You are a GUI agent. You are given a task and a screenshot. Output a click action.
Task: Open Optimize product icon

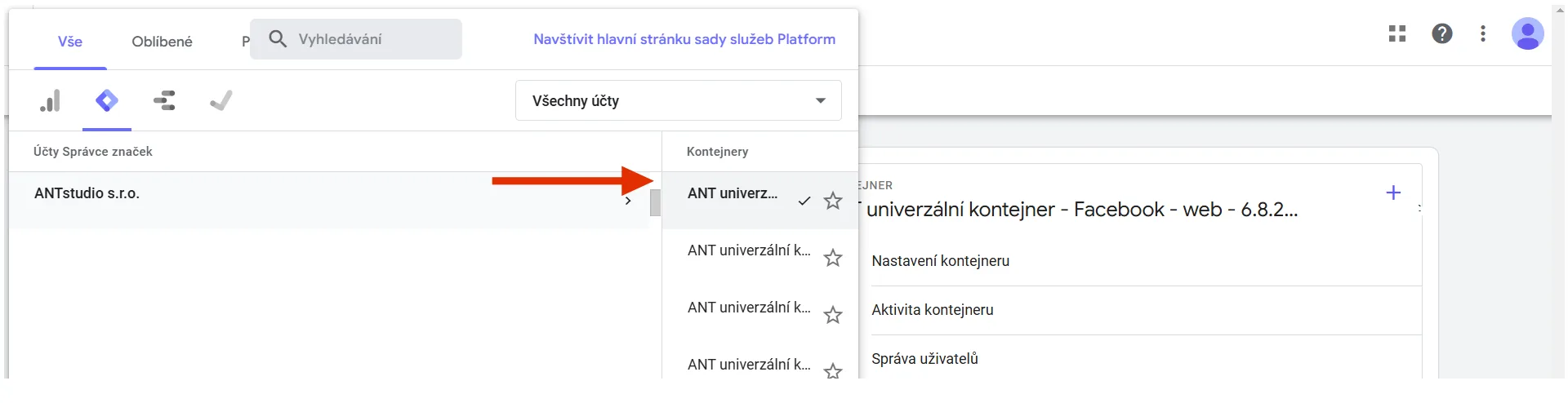click(x=164, y=101)
